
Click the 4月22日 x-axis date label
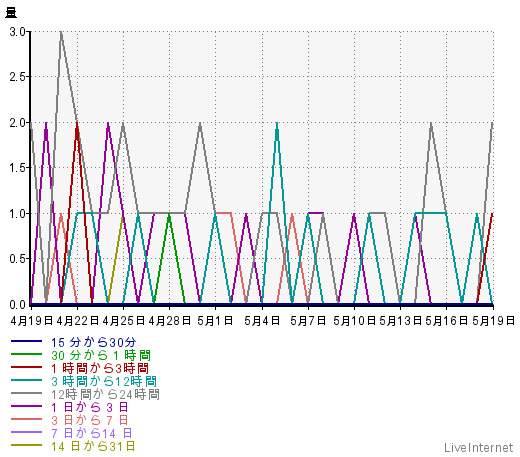78,321
